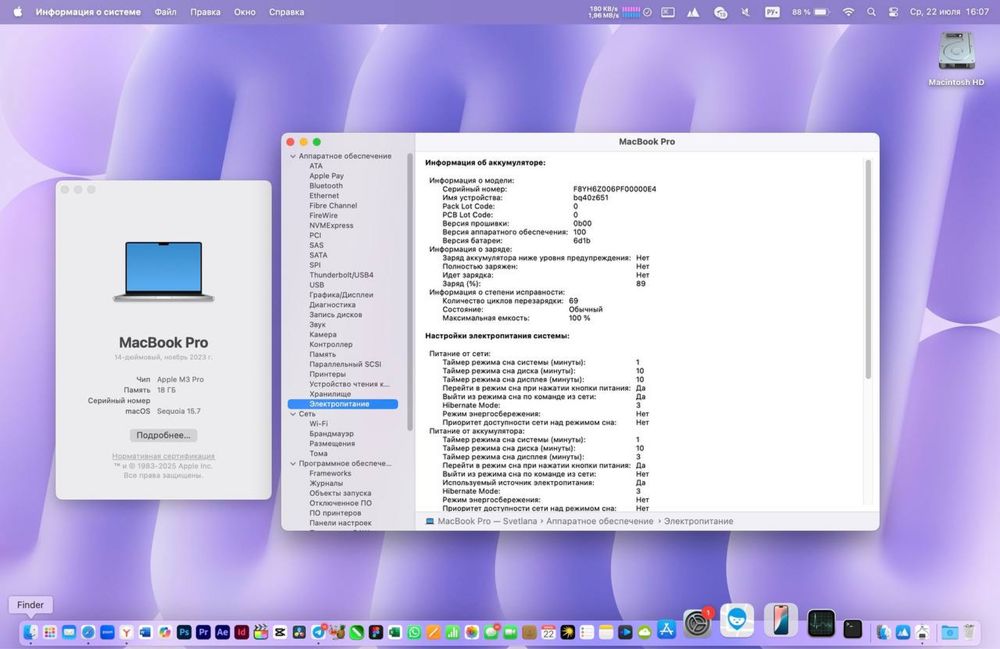Image resolution: width=1000 pixels, height=649 pixels.
Task: Open the Справка menu
Action: tap(286, 11)
